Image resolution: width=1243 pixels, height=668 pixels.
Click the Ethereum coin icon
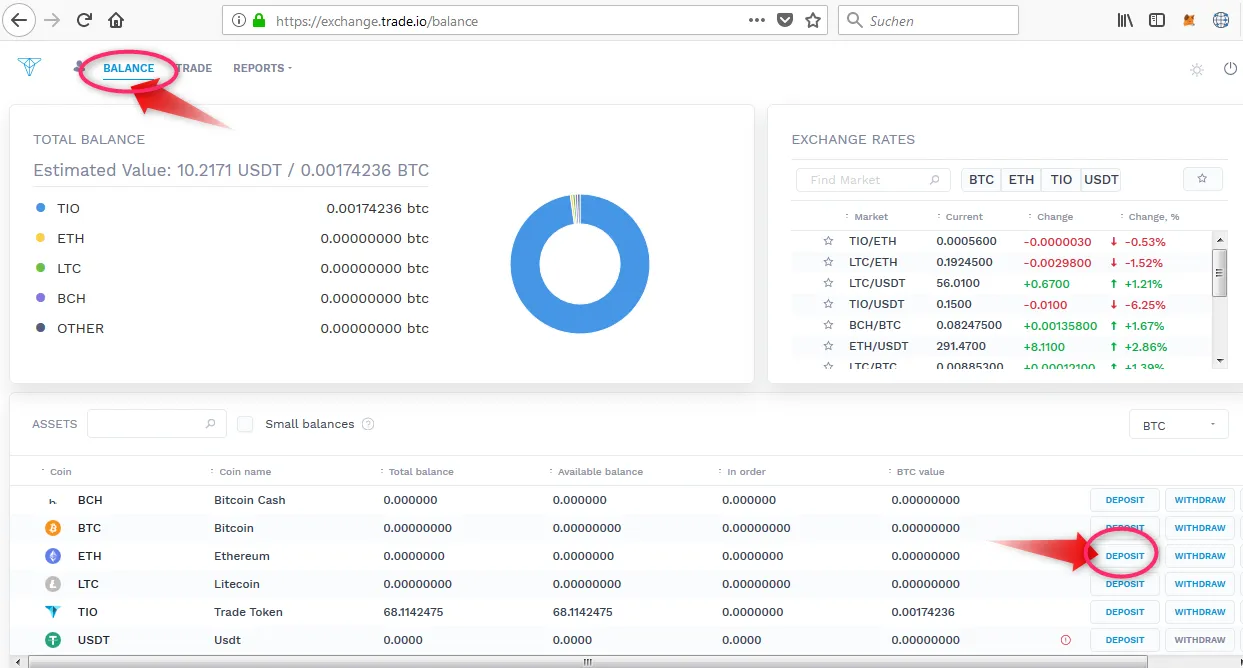pos(53,556)
